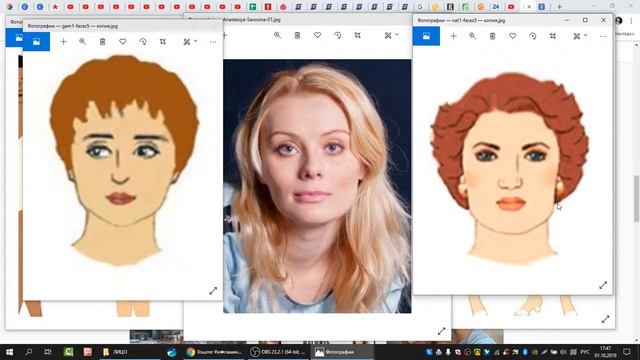The width and height of the screenshot is (640, 360).
Task: Zoom the Anastasiya-Savosina-01 photo
Action: point(277,36)
